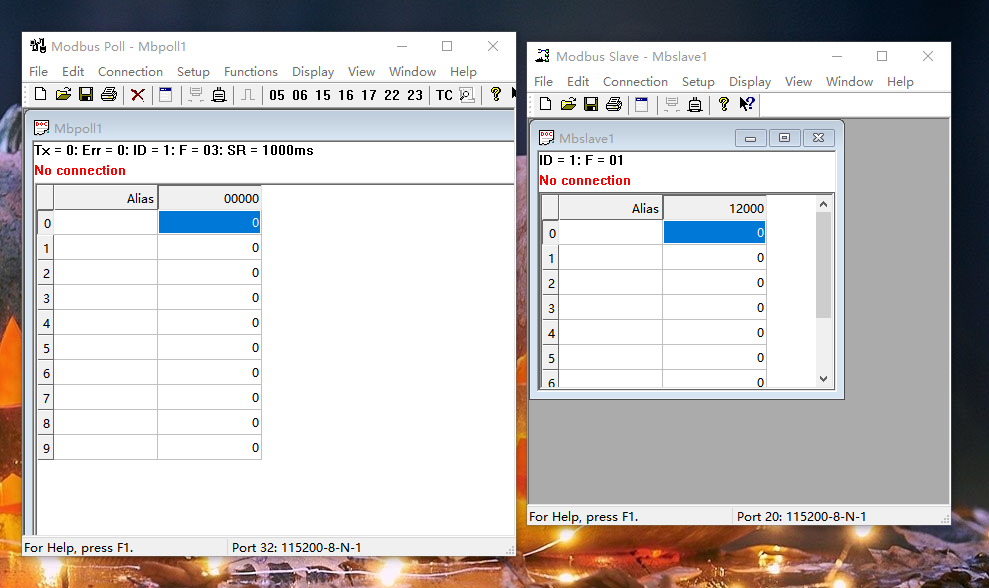The width and height of the screenshot is (989, 588).
Task: Restore the Mbslave1 child window
Action: 784,138
